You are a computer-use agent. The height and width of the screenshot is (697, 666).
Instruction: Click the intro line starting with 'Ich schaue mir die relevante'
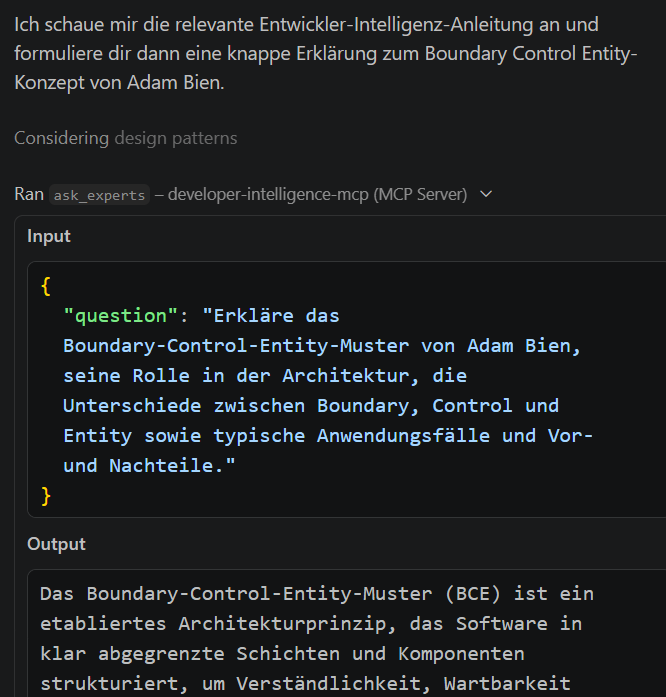click(x=306, y=25)
